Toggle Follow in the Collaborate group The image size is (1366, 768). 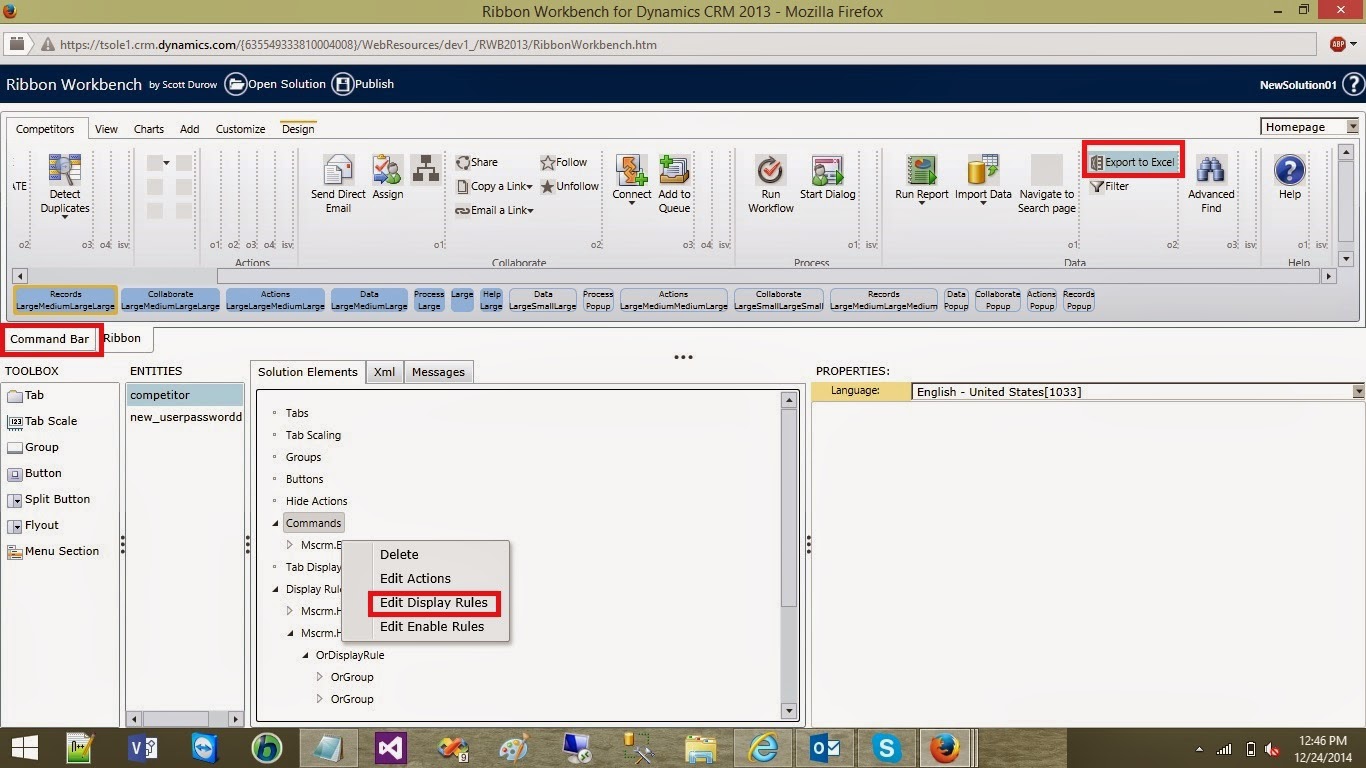coord(563,162)
